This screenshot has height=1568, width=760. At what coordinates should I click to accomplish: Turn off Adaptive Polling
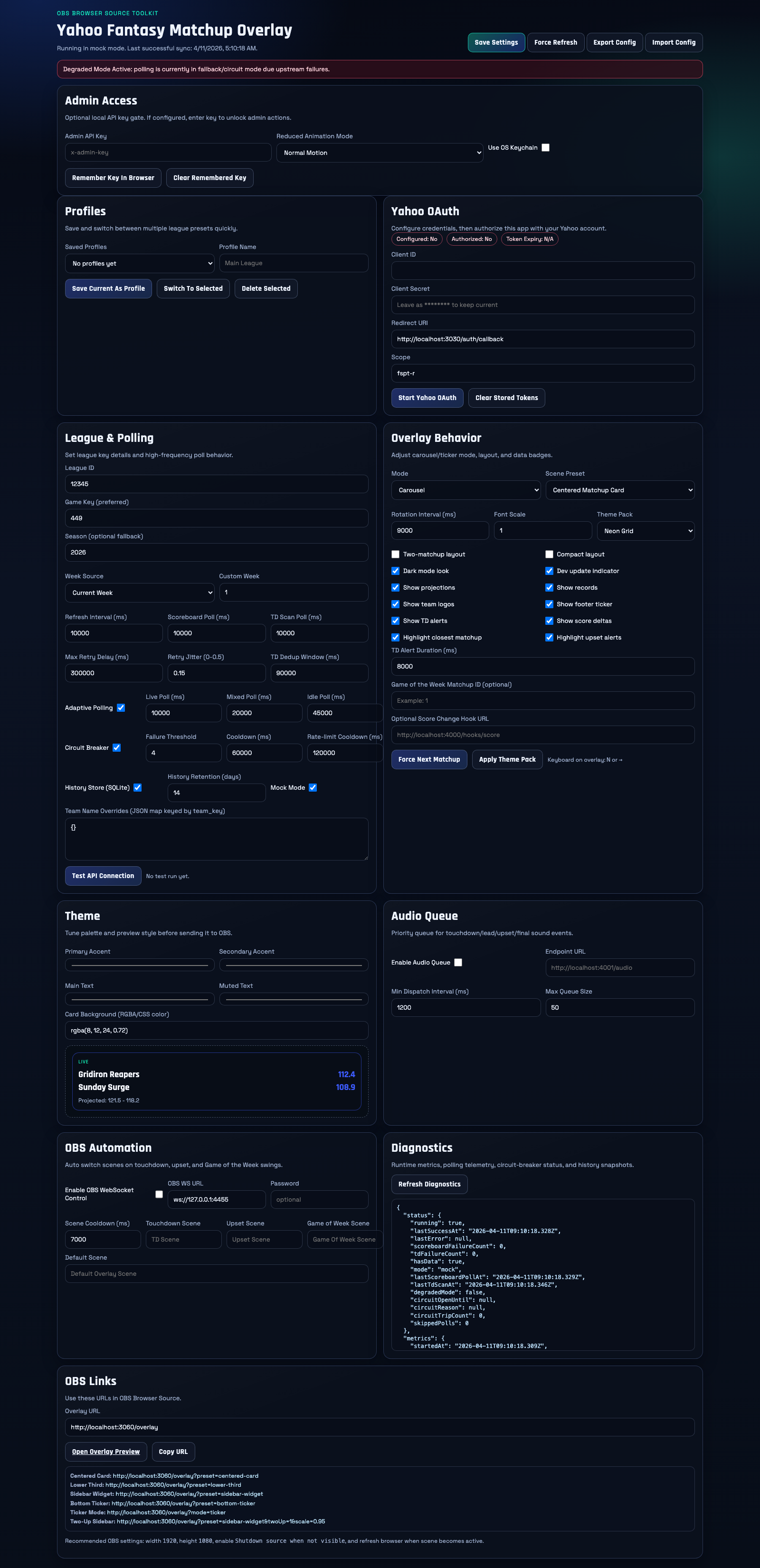[121, 708]
